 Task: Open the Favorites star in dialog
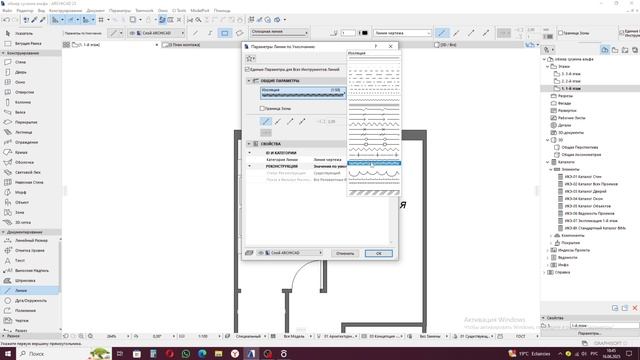click(x=250, y=59)
